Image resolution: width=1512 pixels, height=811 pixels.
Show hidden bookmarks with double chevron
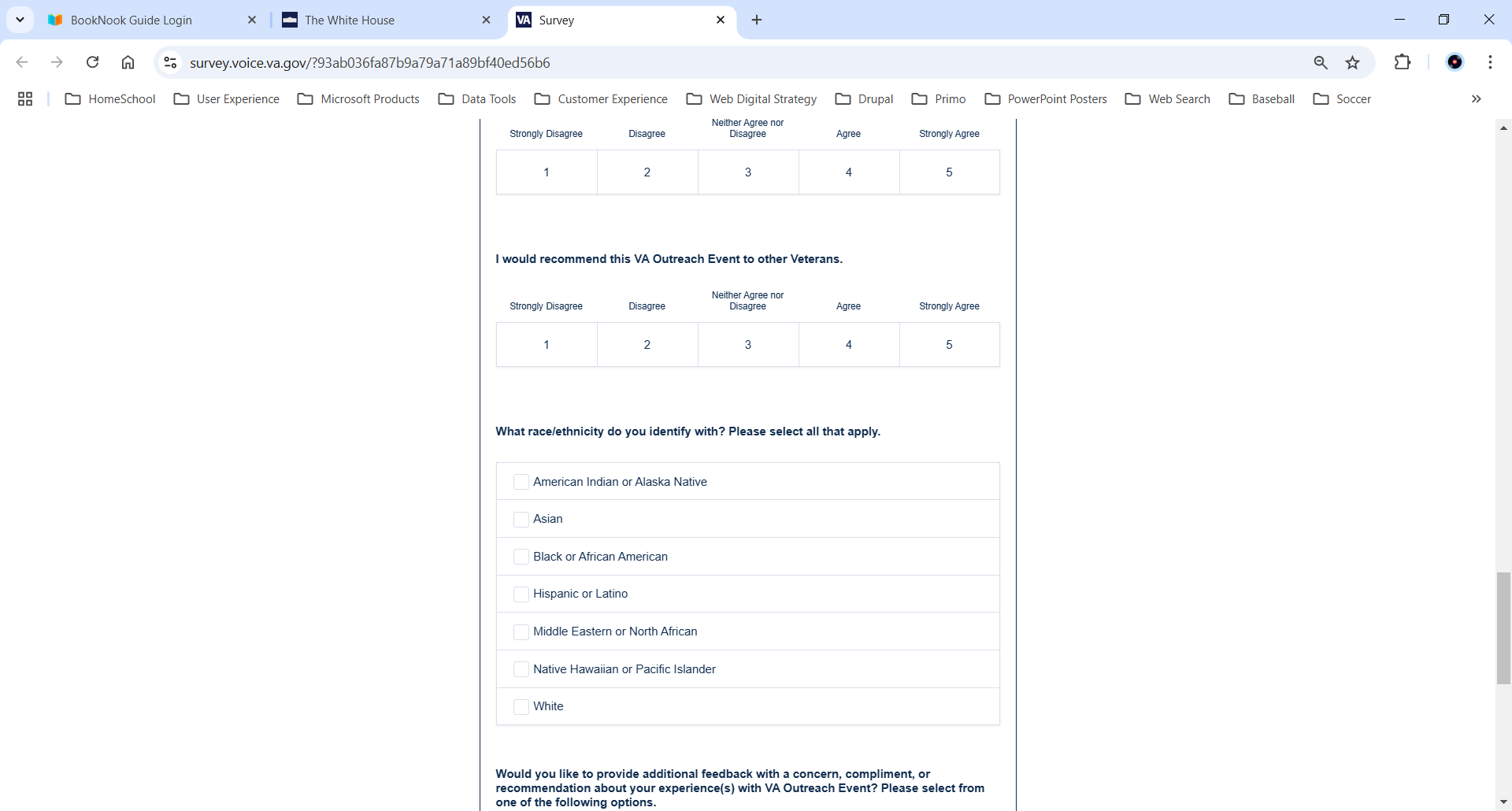coord(1476,98)
